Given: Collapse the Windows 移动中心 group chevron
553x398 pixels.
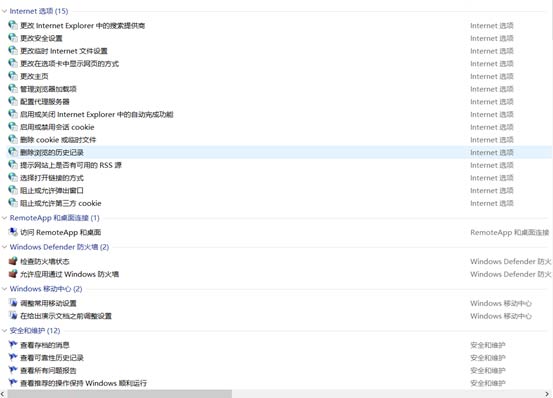Looking at the screenshot, I should [x=4, y=289].
